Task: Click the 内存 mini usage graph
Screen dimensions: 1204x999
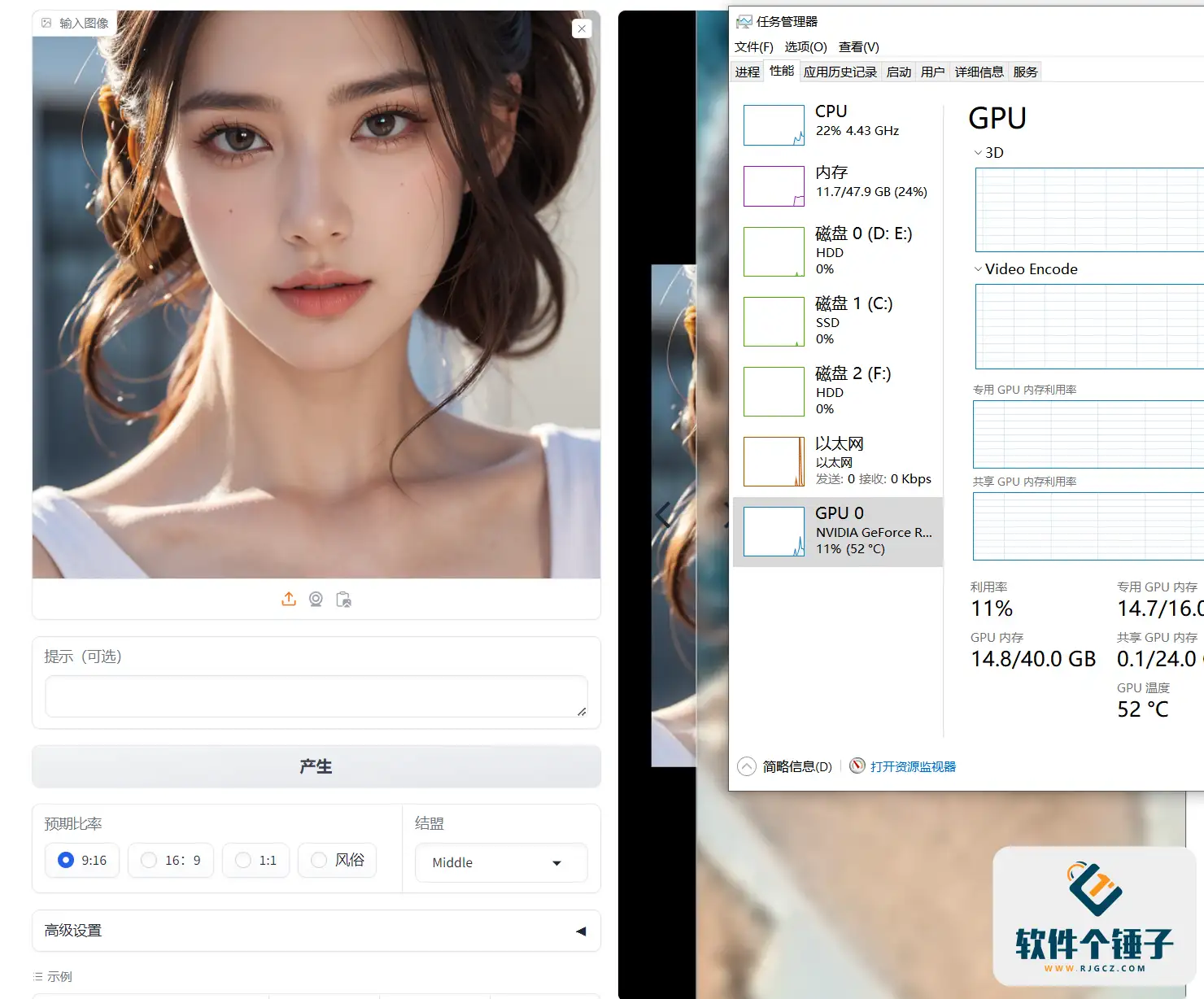Action: (774, 186)
